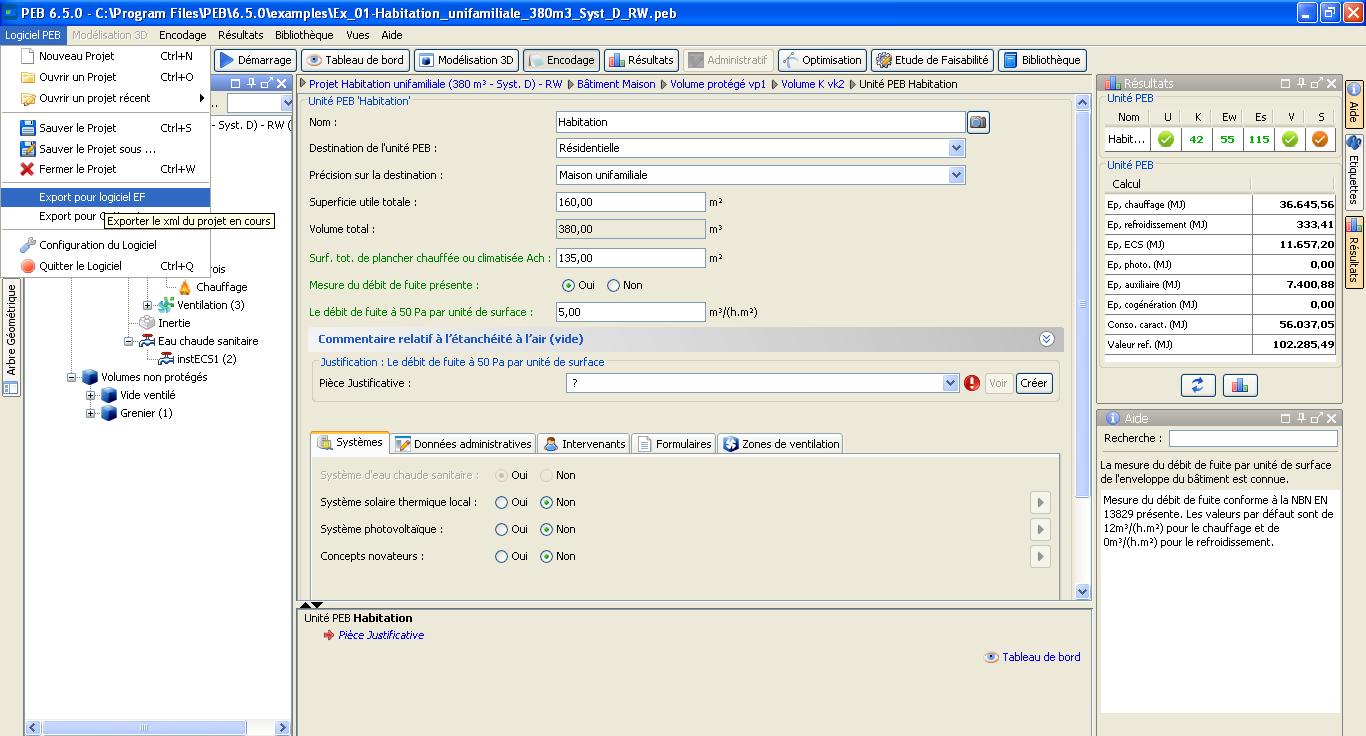Switch to the Zones de ventilation tab
The width and height of the screenshot is (1366, 736).
click(781, 444)
